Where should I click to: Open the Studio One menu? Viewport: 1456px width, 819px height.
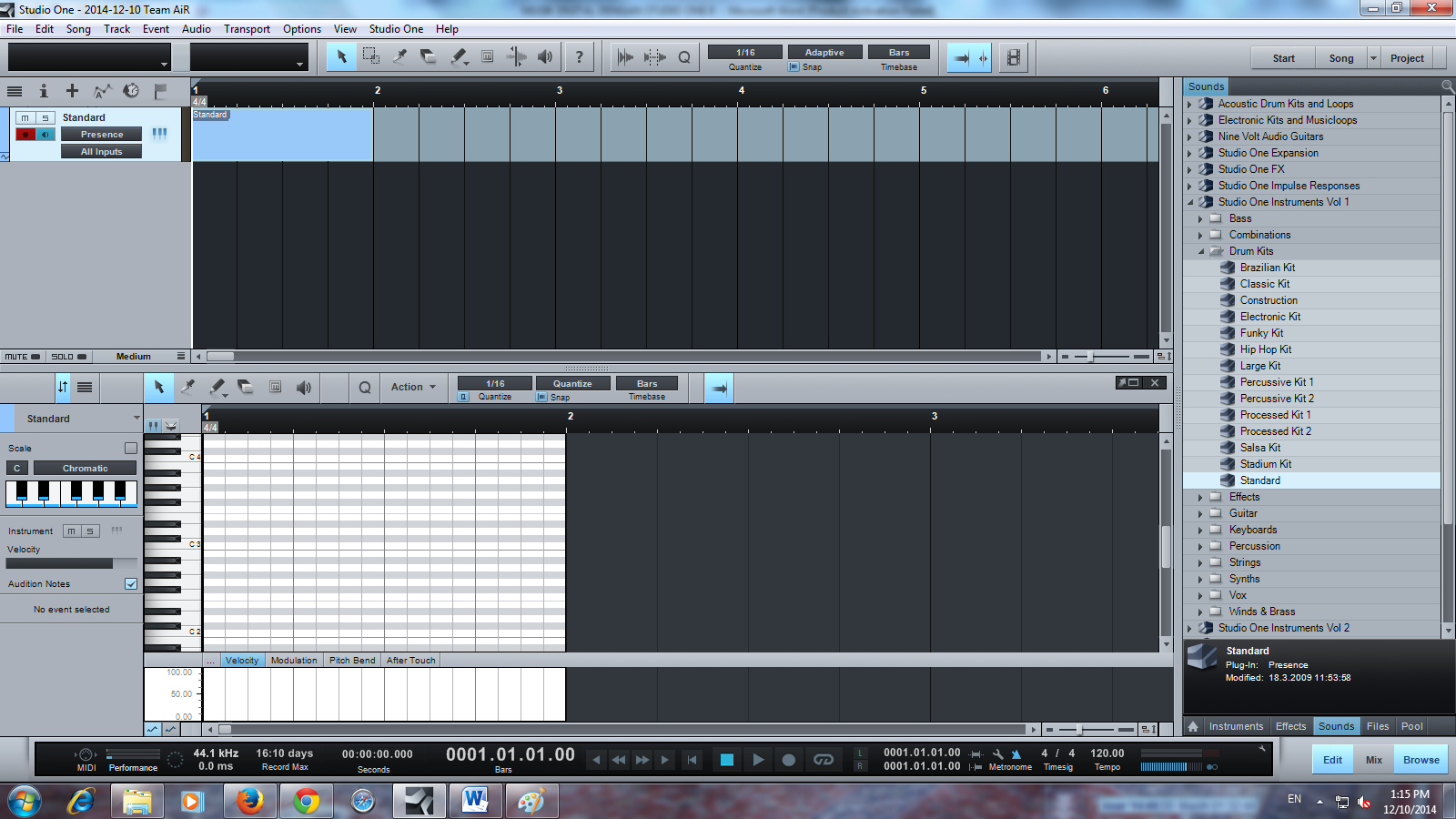point(396,28)
